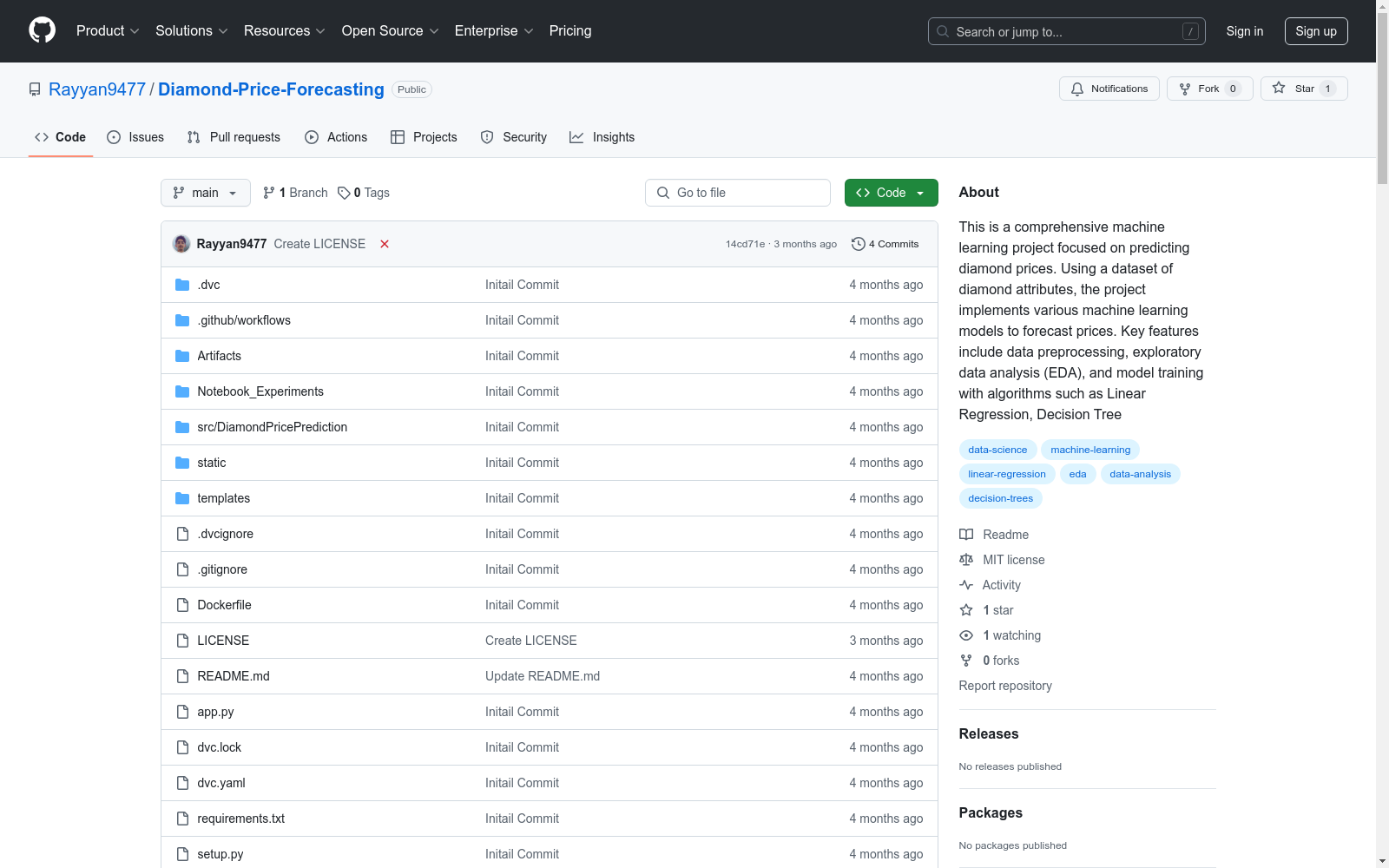Image resolution: width=1389 pixels, height=868 pixels.
Task: Click the Update README.md commit message
Action: coord(543,676)
